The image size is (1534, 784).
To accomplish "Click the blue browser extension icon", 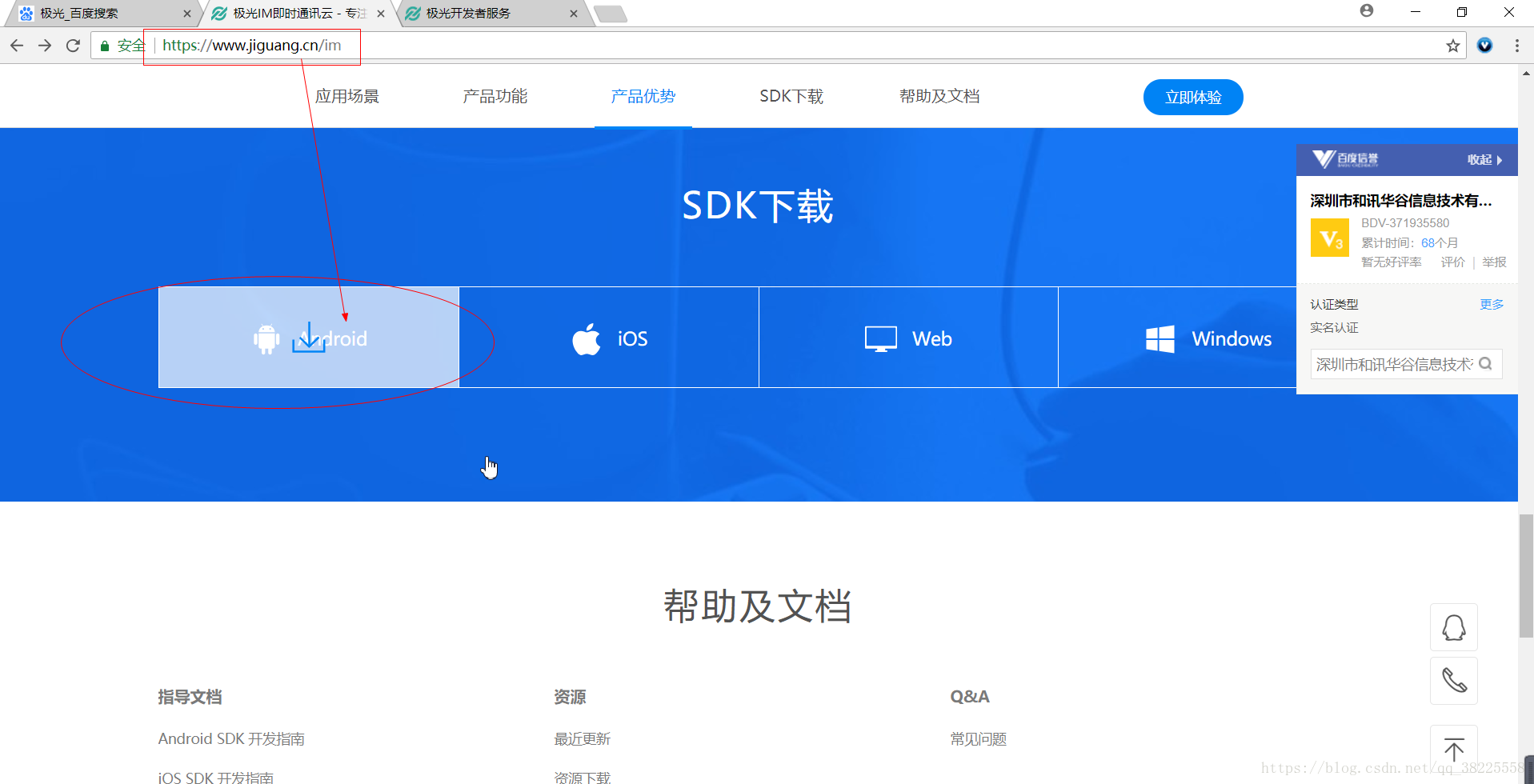I will pos(1485,46).
